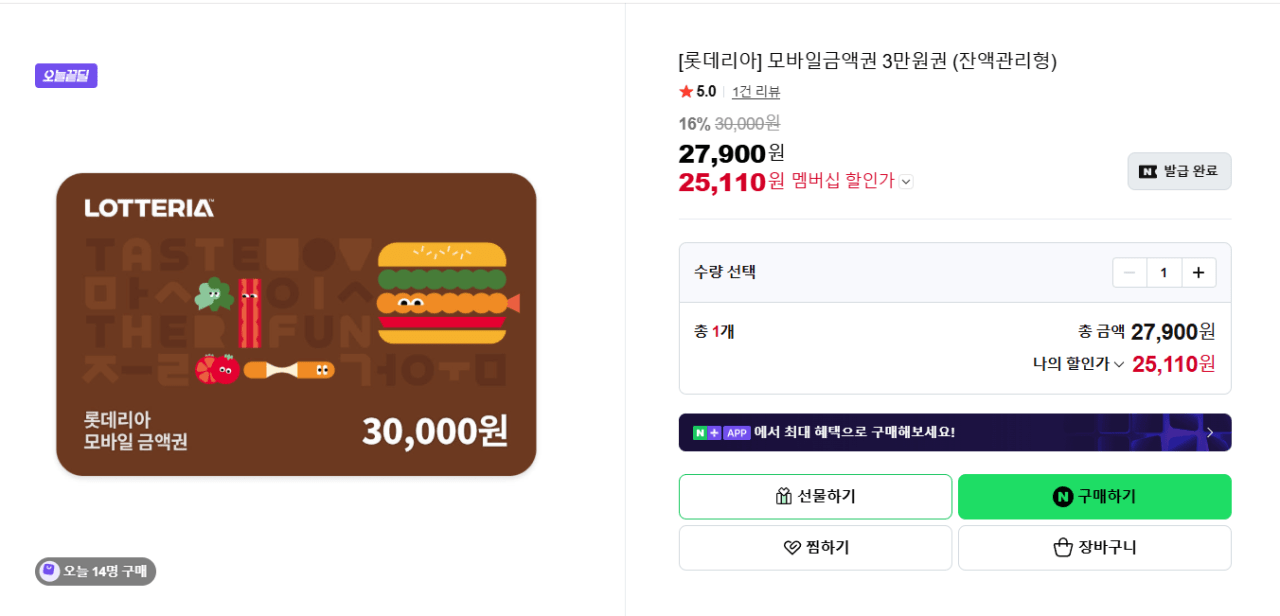The image size is (1280, 616).
Task: Toggle 찜하기 to add product to wishlist
Action: (815, 547)
